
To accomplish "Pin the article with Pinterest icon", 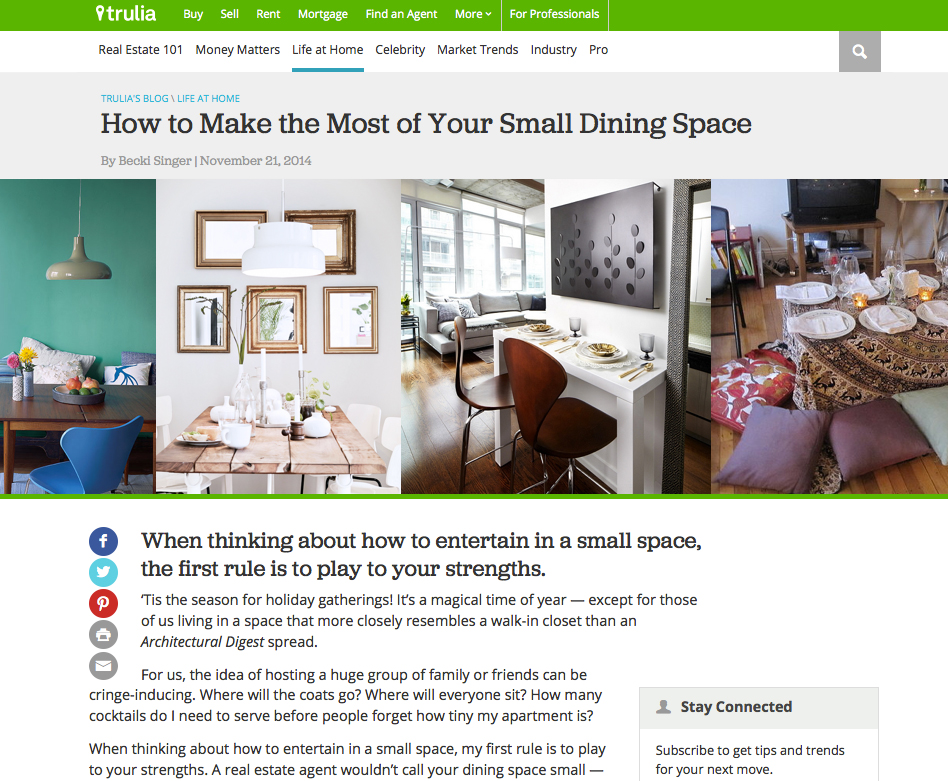I will coord(103,603).
